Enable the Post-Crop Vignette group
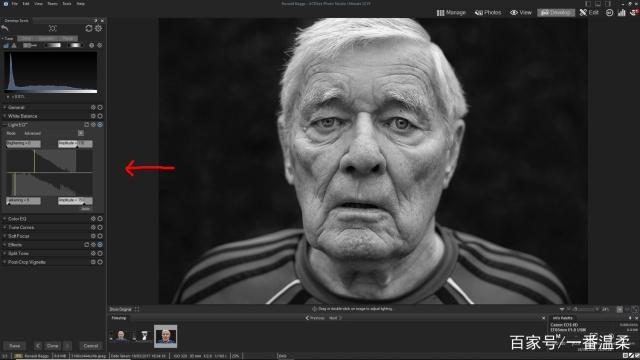Viewport: 640px width, 360px height. [100, 262]
